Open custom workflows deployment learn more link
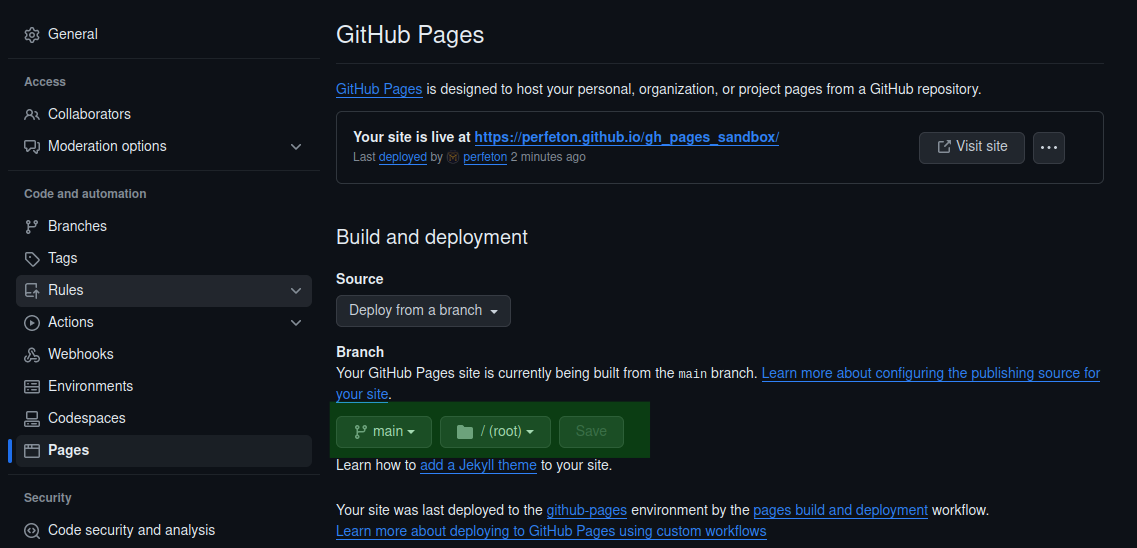Viewport: 1137px width, 548px height. [551, 532]
